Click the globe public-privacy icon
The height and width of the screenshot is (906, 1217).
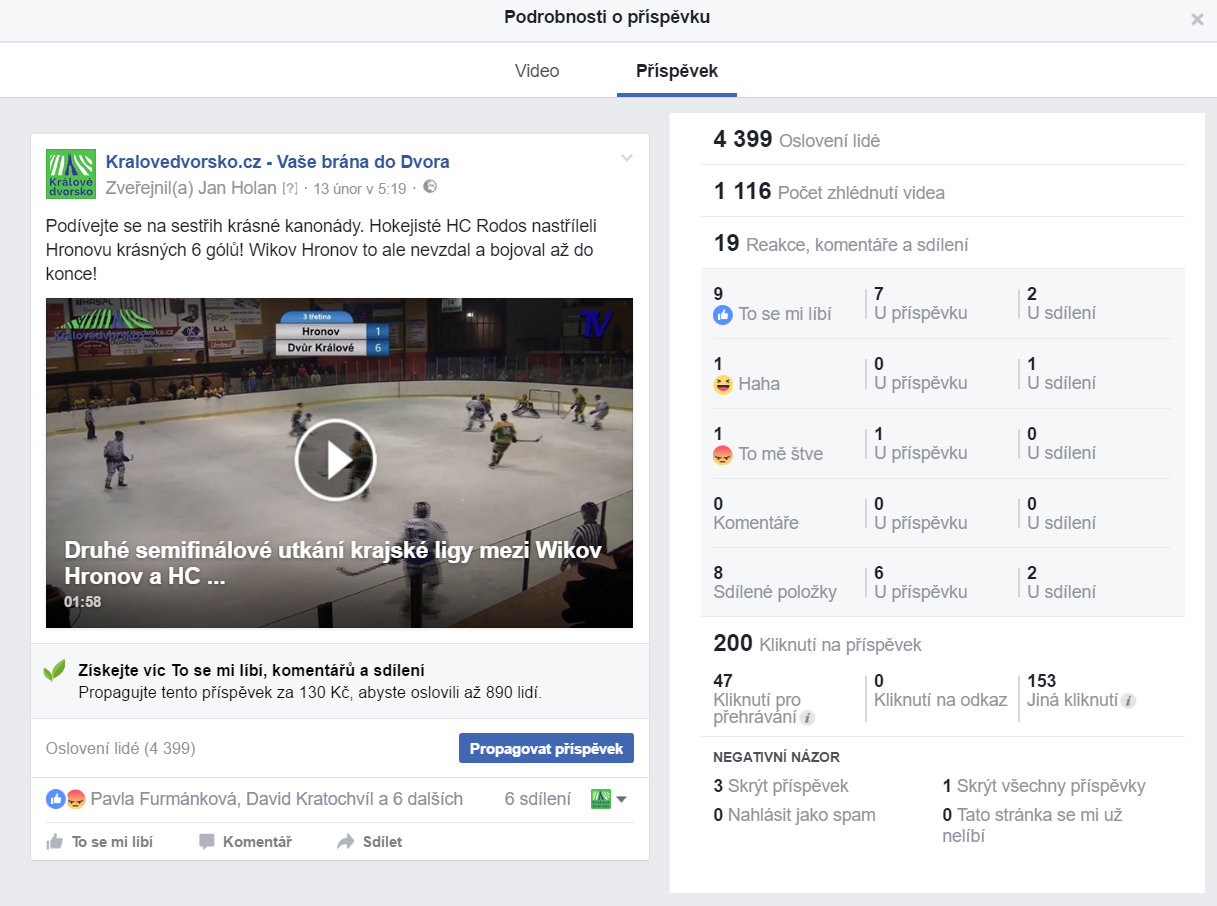[x=430, y=187]
